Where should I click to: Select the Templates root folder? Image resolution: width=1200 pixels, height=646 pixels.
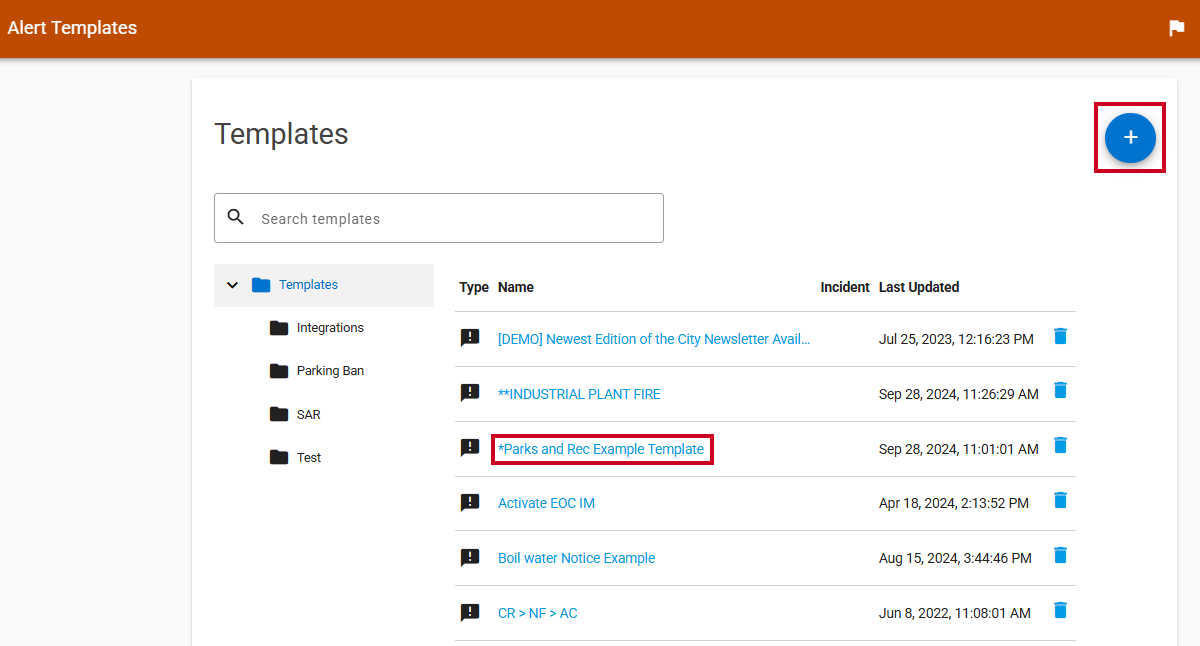(x=324, y=285)
